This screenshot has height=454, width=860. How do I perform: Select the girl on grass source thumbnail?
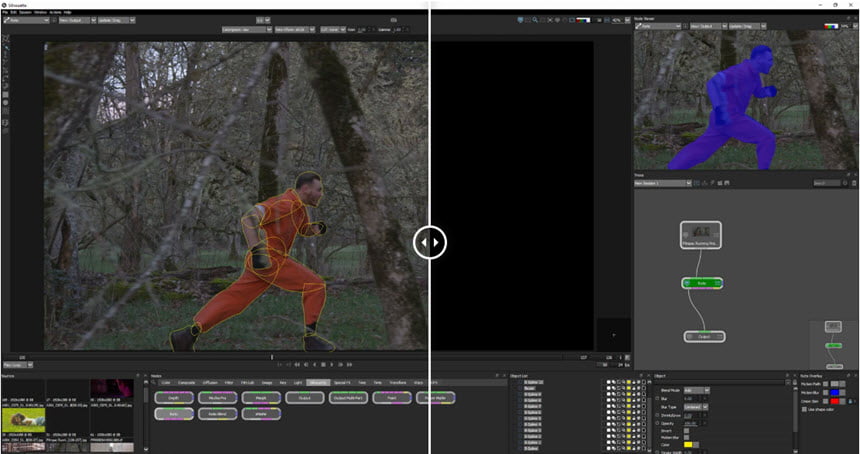(x=23, y=419)
